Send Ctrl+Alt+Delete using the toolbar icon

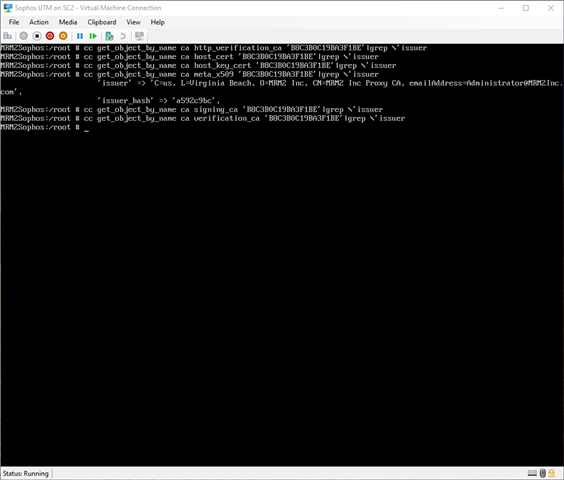click(x=8, y=36)
